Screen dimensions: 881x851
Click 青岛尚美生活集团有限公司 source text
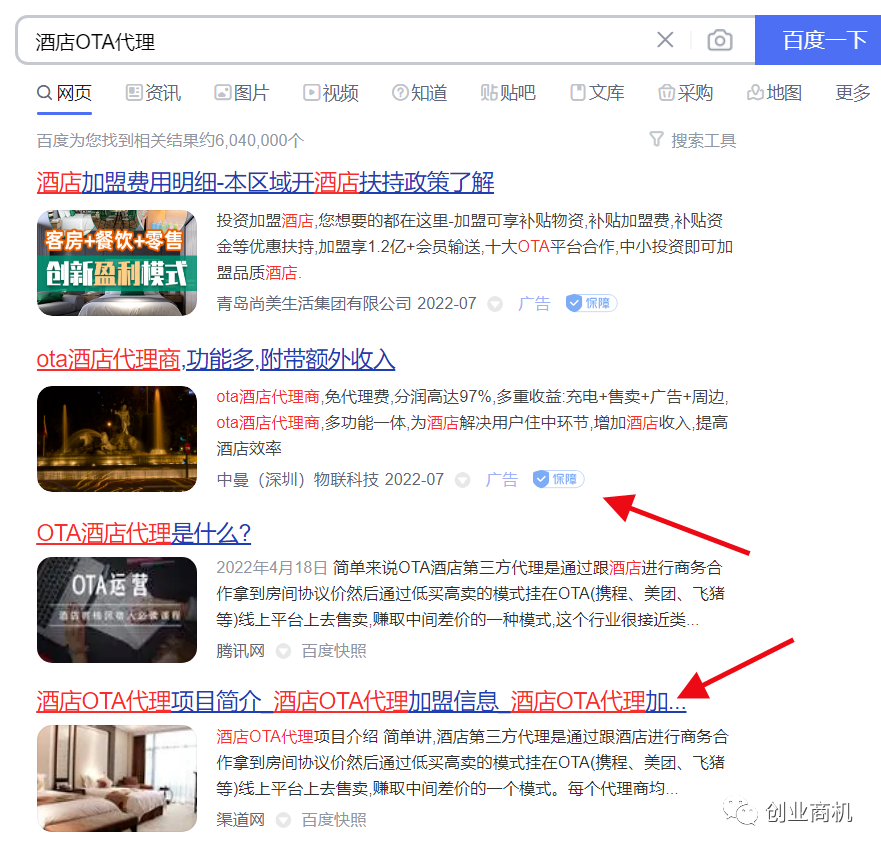[x=314, y=304]
